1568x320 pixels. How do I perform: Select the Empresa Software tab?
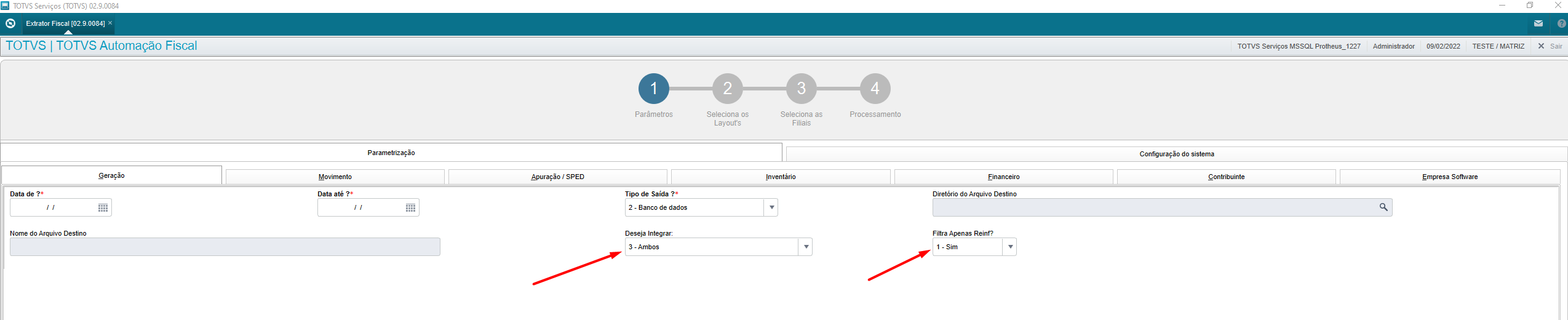(1450, 177)
